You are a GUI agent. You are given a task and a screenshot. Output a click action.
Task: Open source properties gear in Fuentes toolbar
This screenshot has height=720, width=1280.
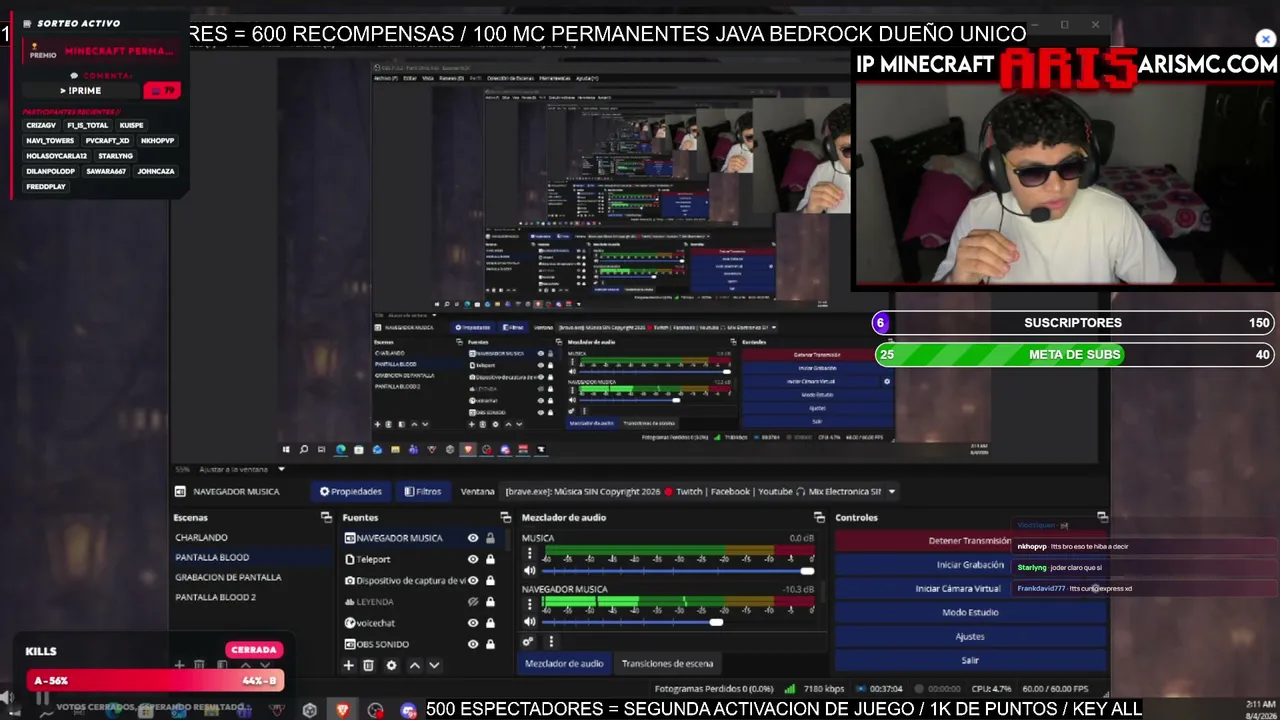391,665
